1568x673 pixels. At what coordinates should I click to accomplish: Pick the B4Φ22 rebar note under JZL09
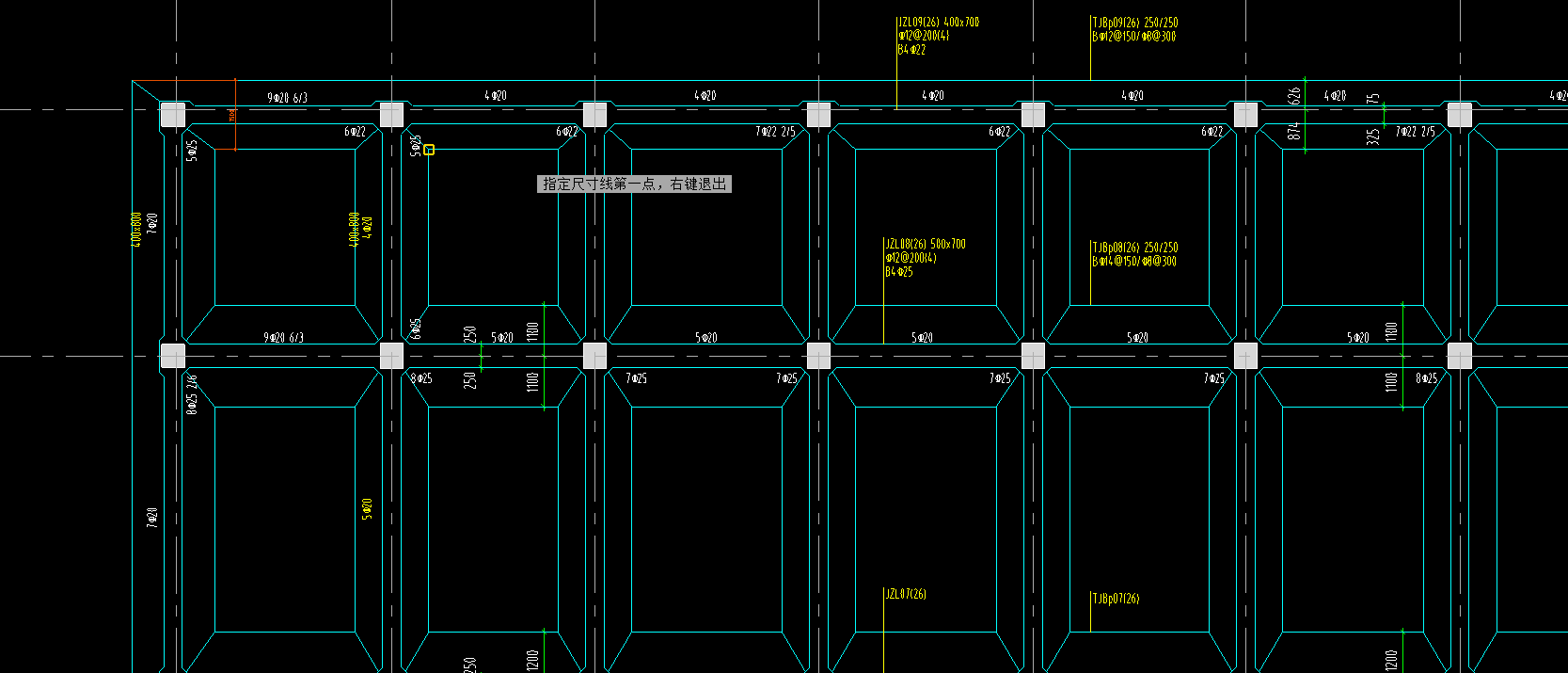pyautogui.click(x=911, y=50)
